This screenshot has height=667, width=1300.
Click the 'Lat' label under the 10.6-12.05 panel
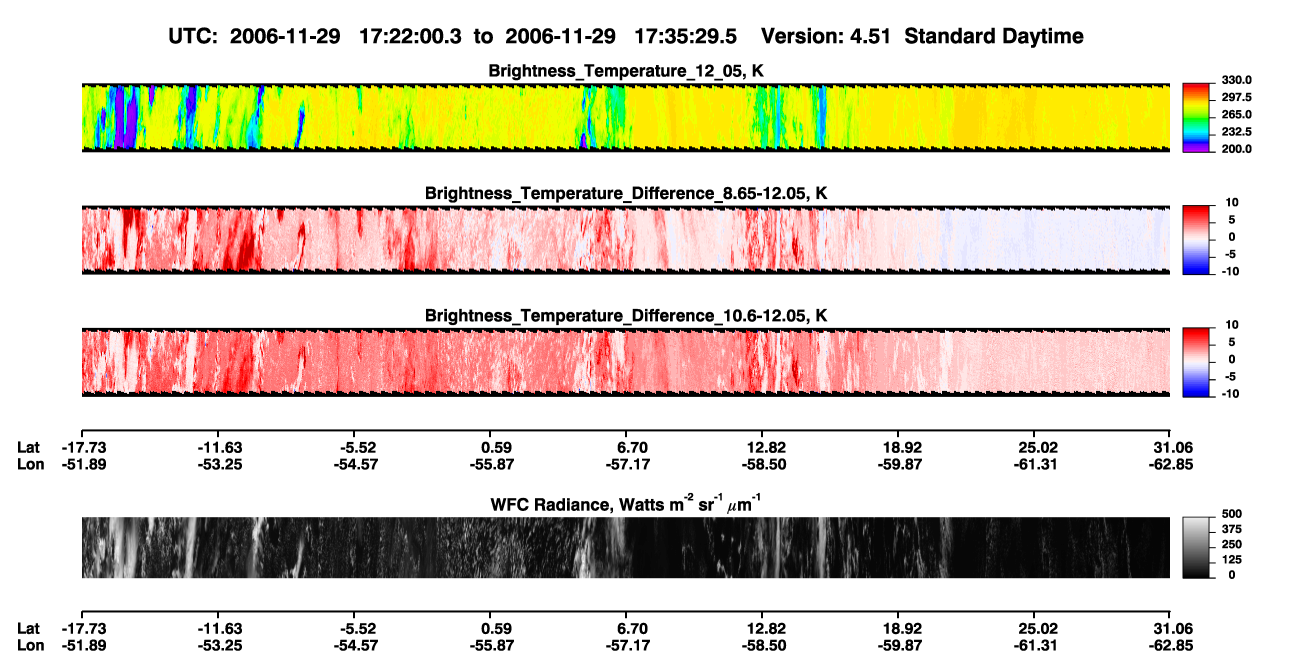[x=28, y=448]
